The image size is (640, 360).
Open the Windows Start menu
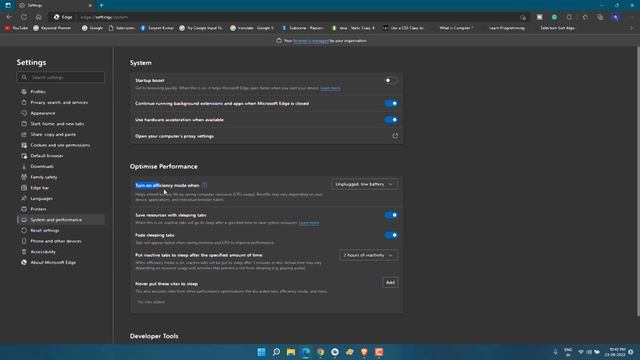coord(261,352)
